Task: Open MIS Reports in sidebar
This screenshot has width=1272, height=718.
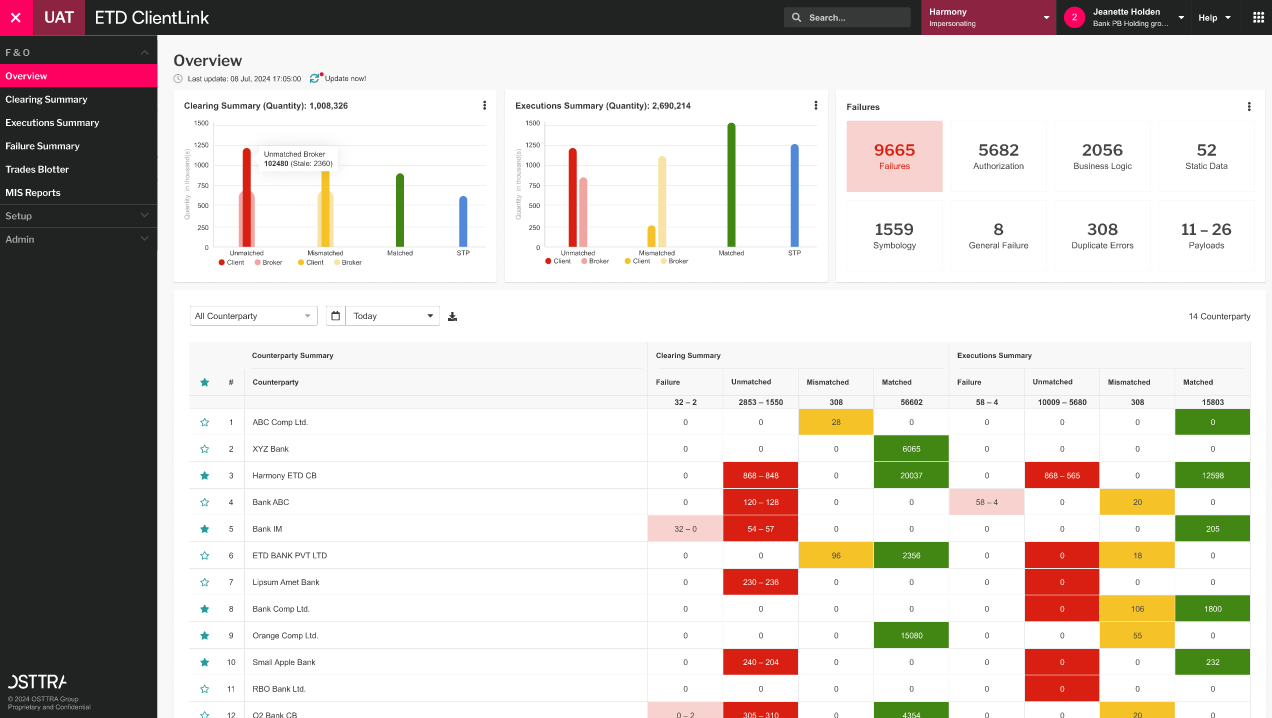Action: coord(78,193)
